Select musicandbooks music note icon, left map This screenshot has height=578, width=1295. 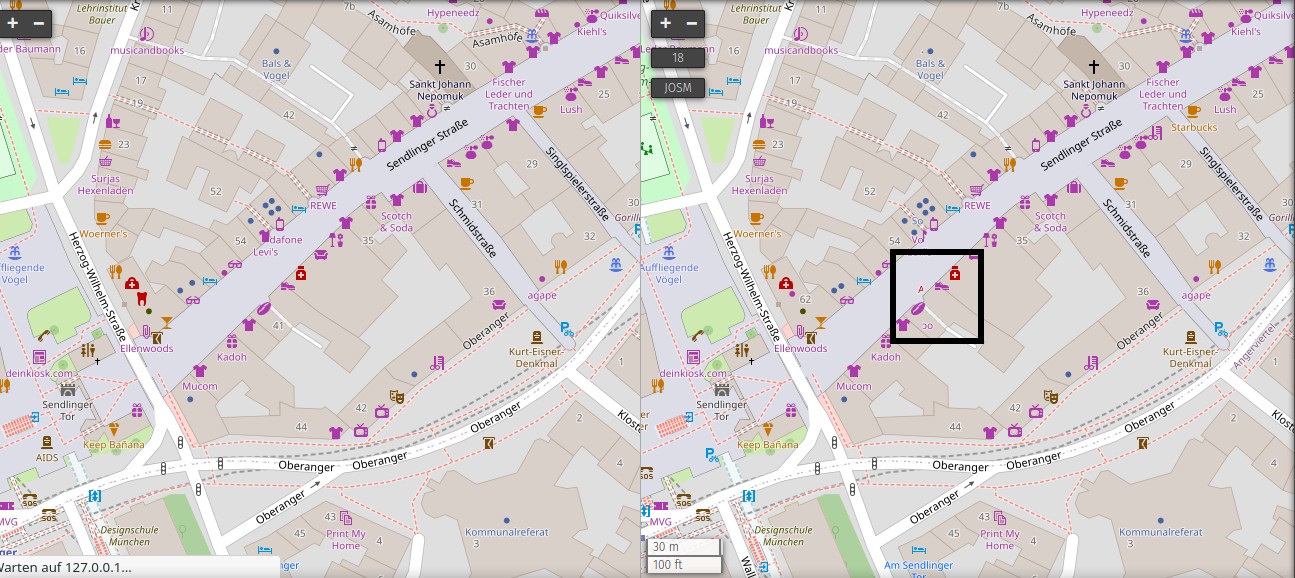pos(146,35)
